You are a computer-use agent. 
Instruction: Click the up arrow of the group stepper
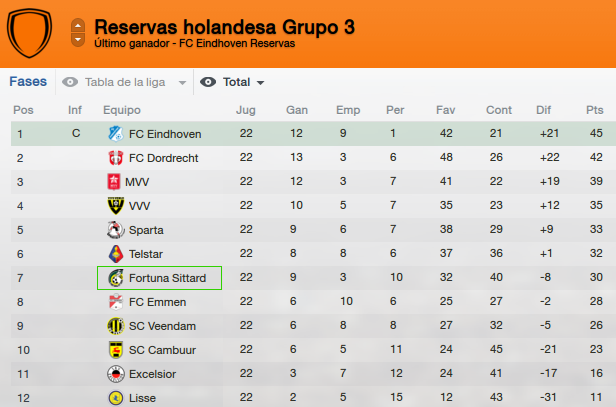[78, 26]
